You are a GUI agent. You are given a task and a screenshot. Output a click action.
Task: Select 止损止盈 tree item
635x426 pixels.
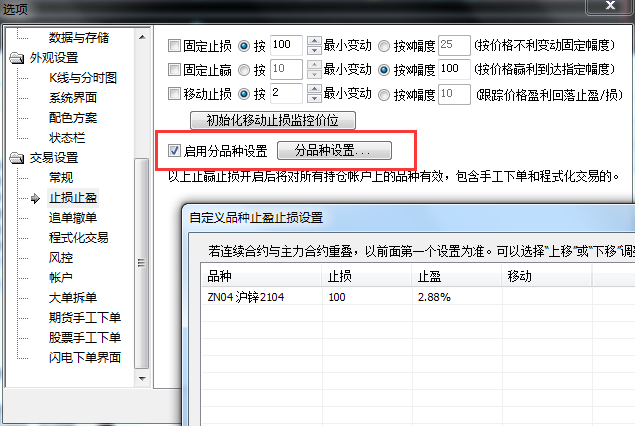(73, 198)
